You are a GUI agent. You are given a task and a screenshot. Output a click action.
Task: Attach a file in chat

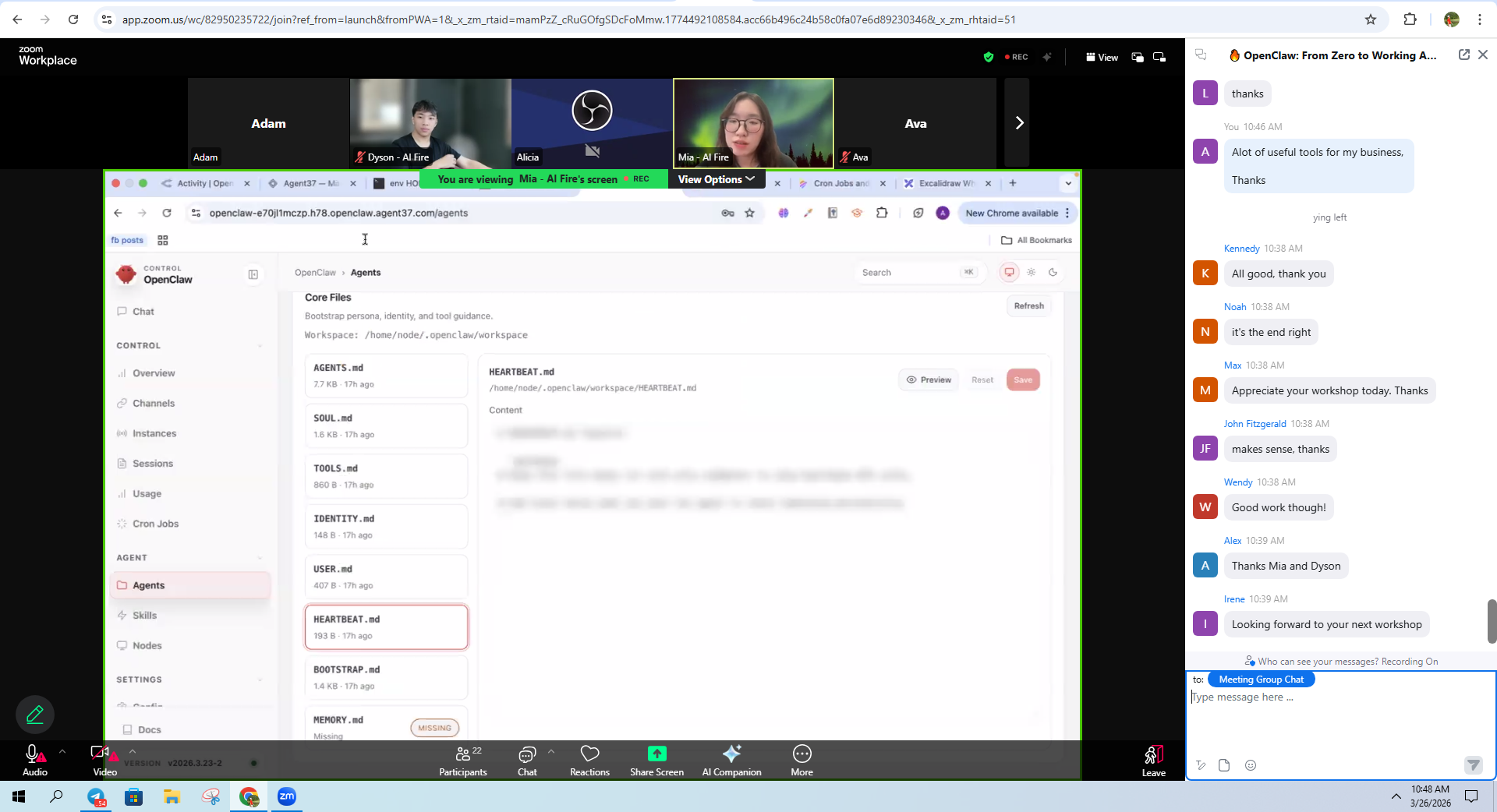coord(1224,765)
